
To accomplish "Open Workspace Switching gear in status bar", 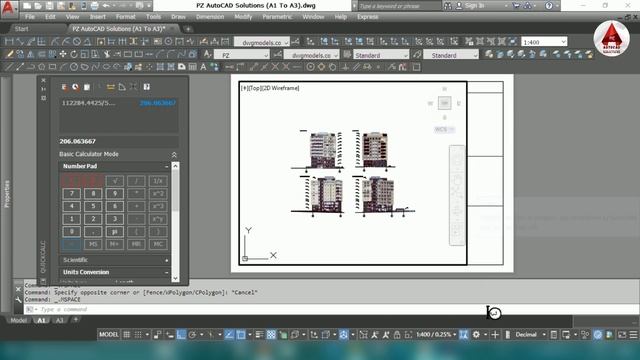I will point(476,335).
